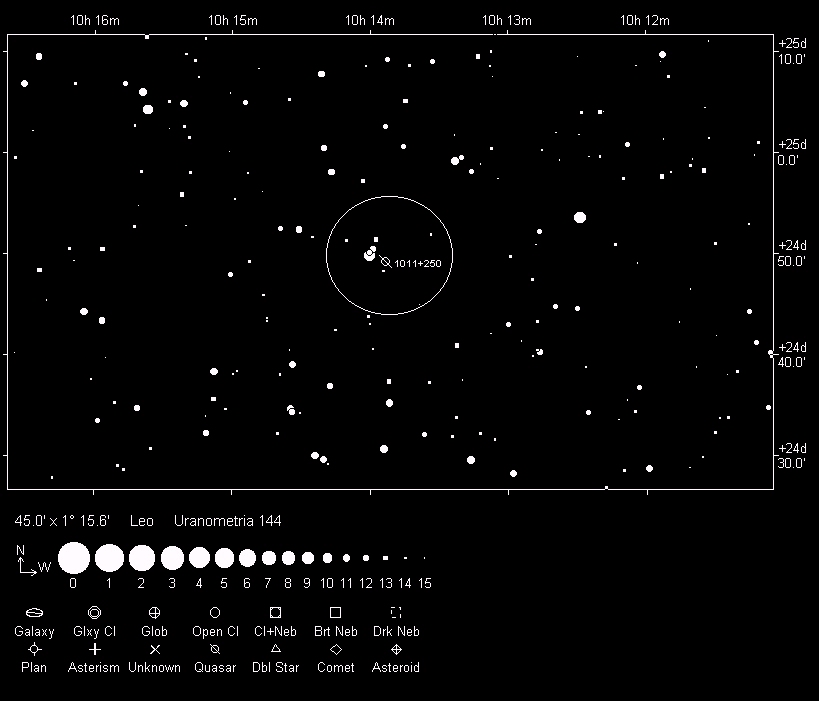Click the magnitude 7 star dot
819x701 pixels.
tap(268, 558)
